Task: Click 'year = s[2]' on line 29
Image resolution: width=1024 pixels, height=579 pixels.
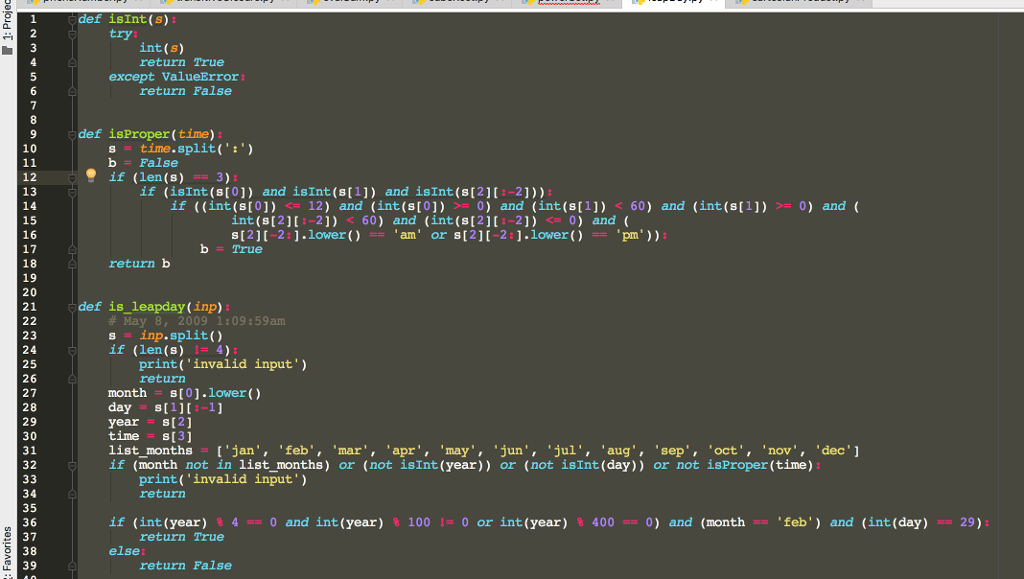Action: (x=150, y=422)
